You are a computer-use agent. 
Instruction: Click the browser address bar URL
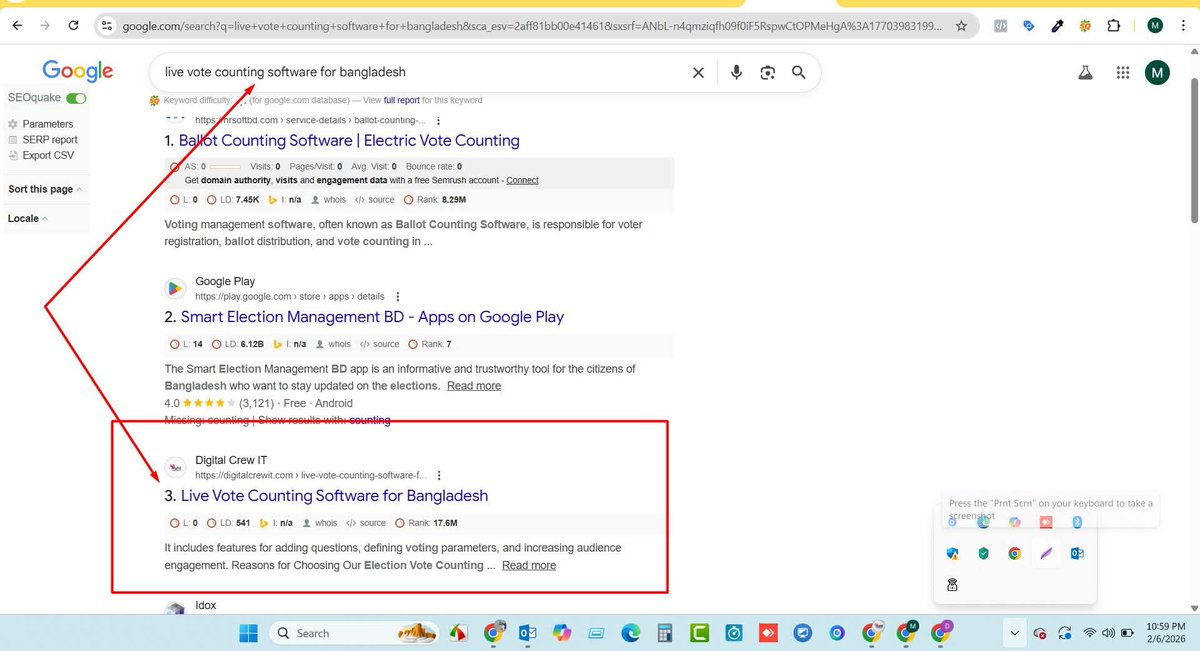[532, 26]
